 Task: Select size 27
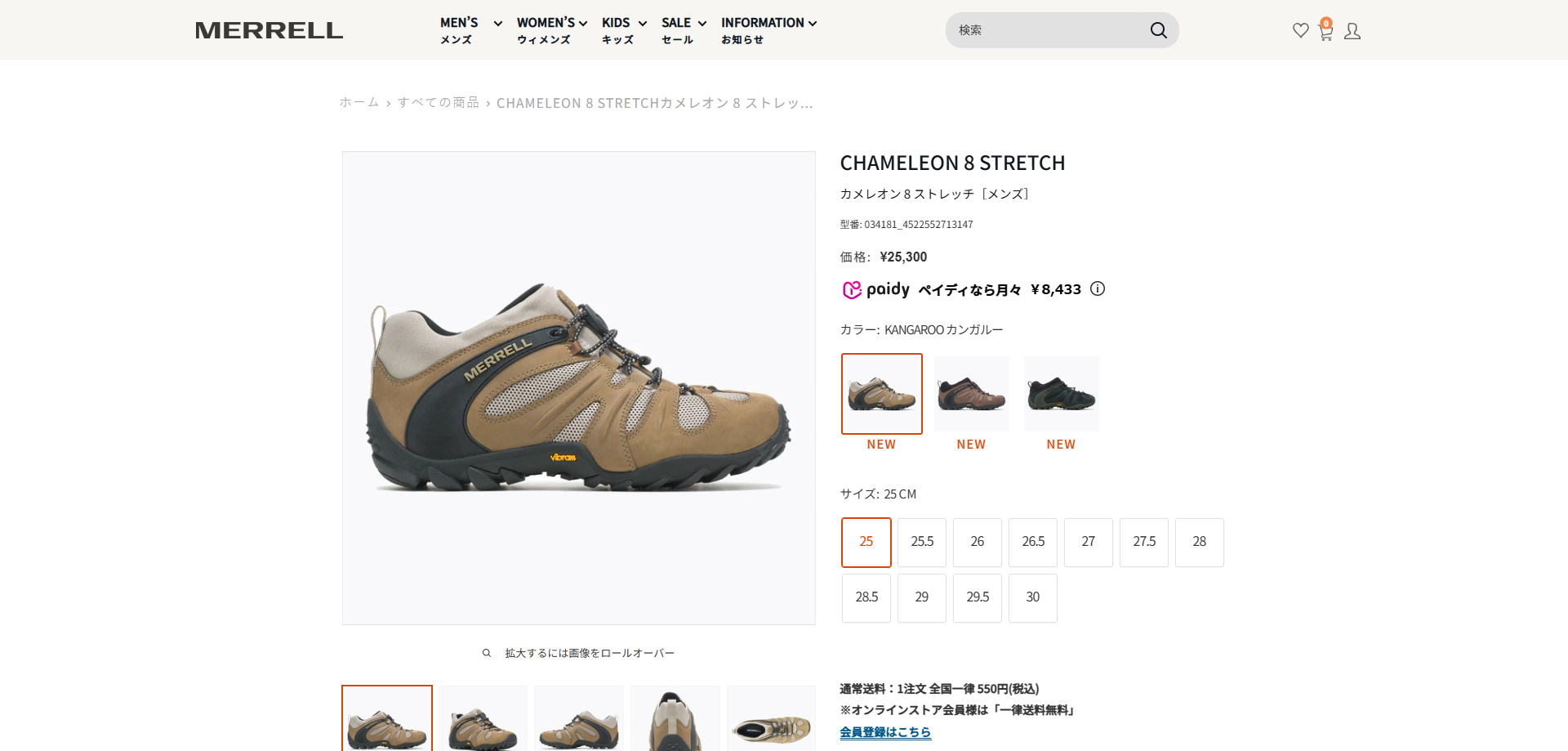(x=1088, y=542)
